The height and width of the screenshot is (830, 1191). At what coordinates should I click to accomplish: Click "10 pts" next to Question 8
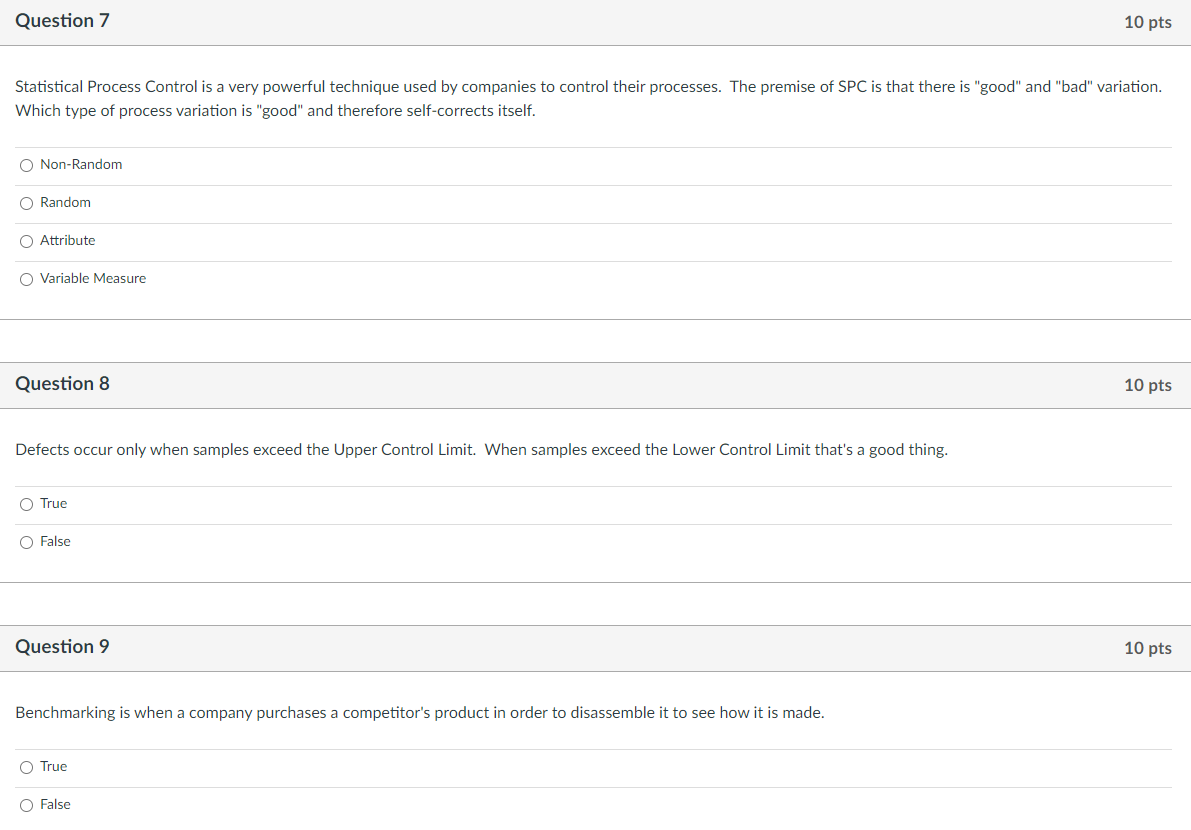click(1148, 385)
